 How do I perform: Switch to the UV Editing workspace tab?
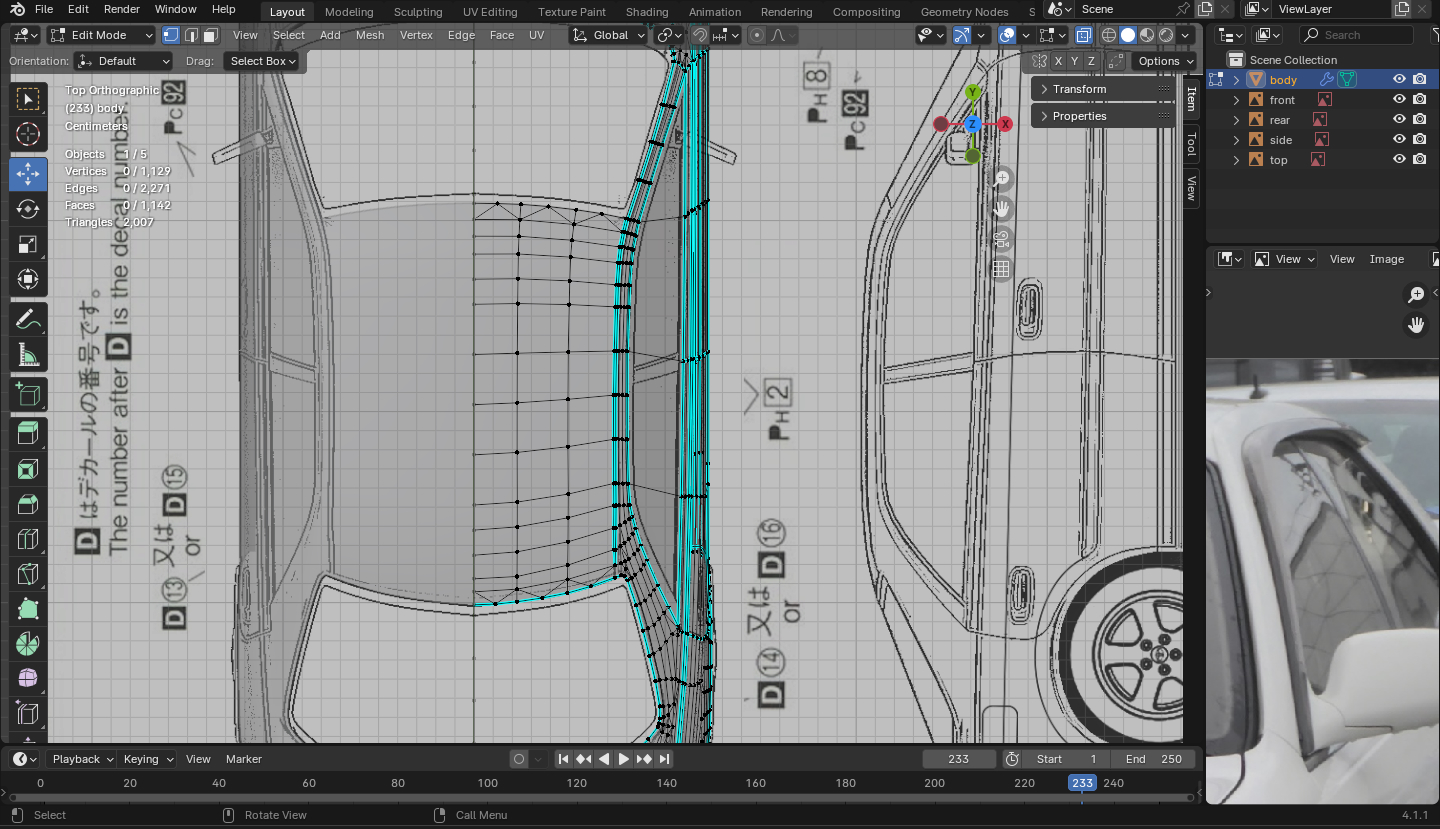(489, 12)
